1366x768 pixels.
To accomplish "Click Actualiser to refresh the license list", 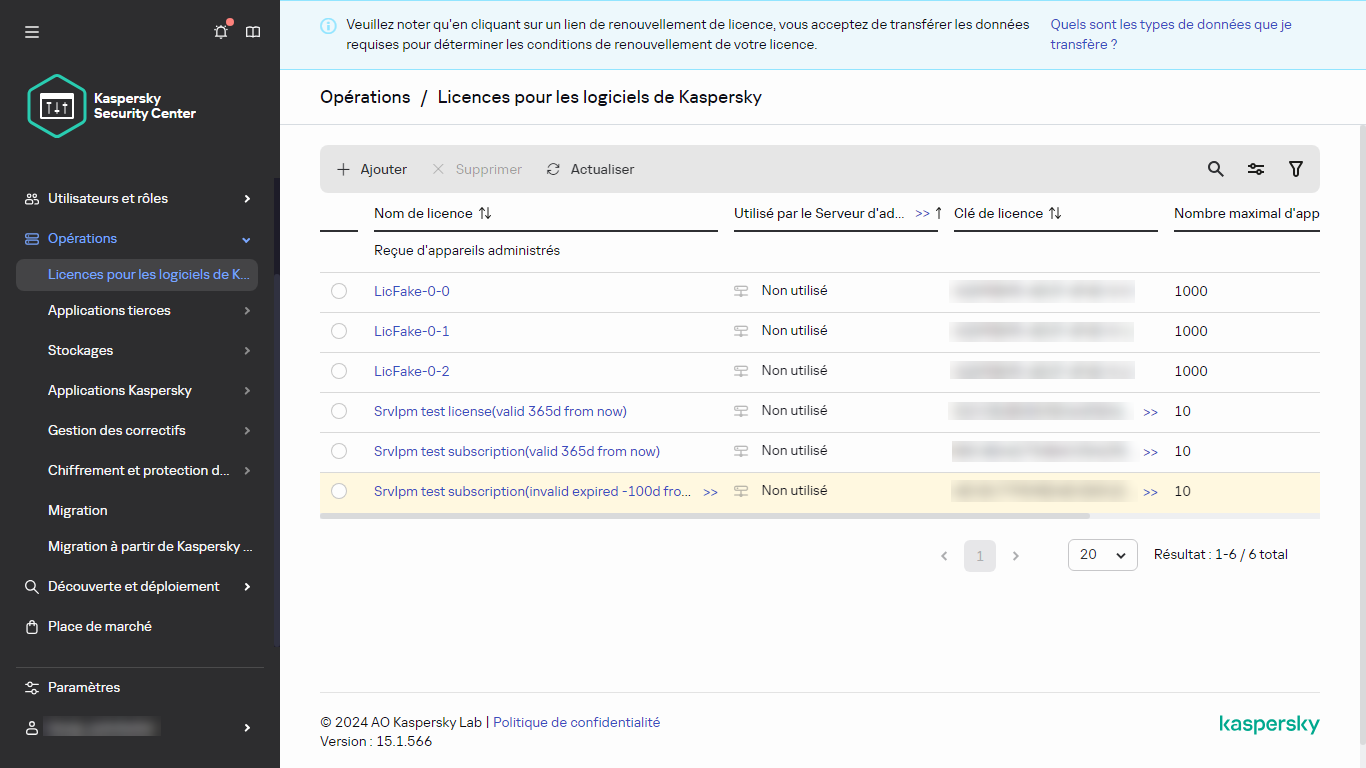I will (x=590, y=169).
